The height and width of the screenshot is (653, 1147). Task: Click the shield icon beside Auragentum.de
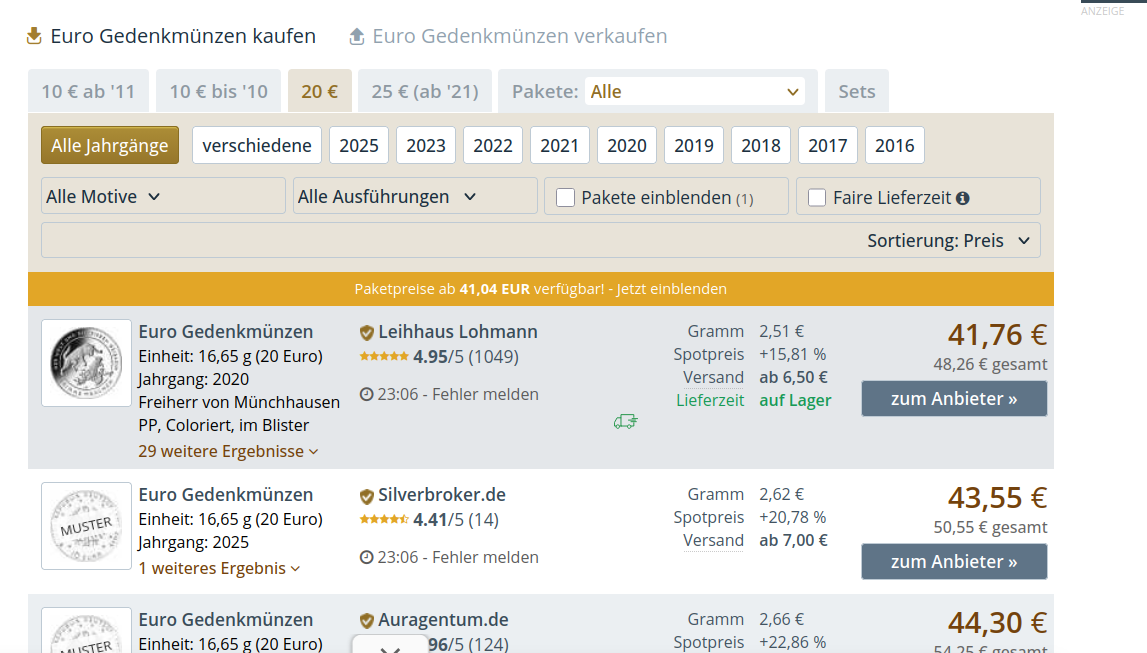pos(366,620)
